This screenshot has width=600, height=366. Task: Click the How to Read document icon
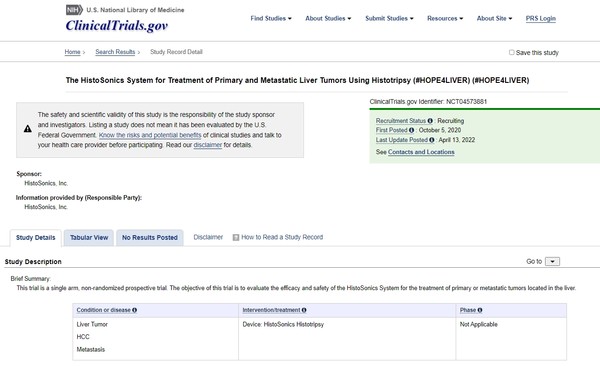pos(236,237)
